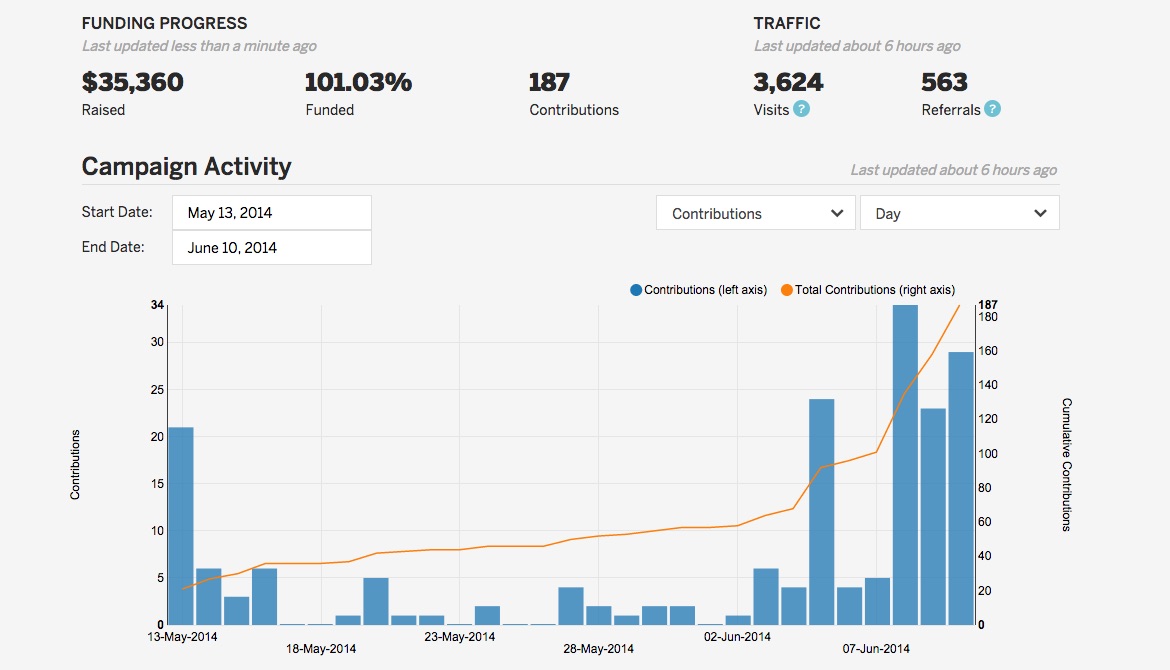
Task: Click the Traffic last updated 6 hours note
Action: tap(857, 46)
